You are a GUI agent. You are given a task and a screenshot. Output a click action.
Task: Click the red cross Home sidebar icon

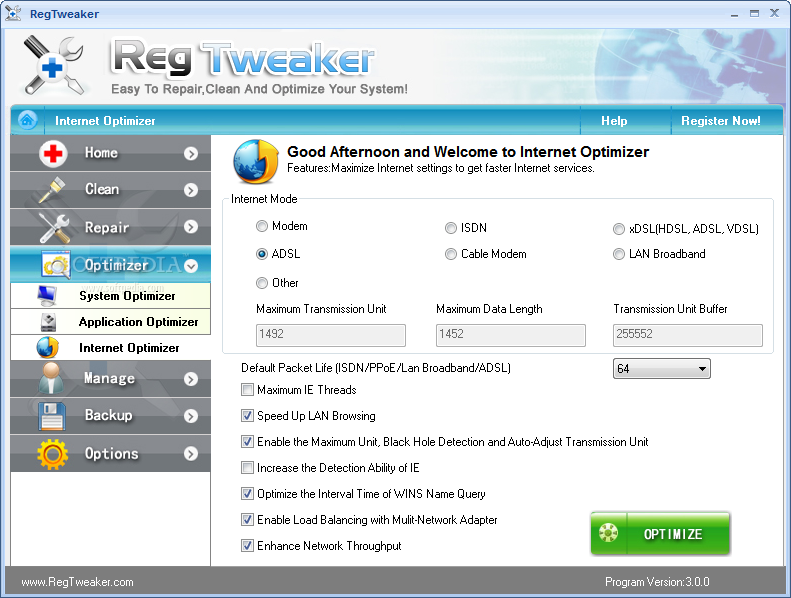pyautogui.click(x=53, y=153)
